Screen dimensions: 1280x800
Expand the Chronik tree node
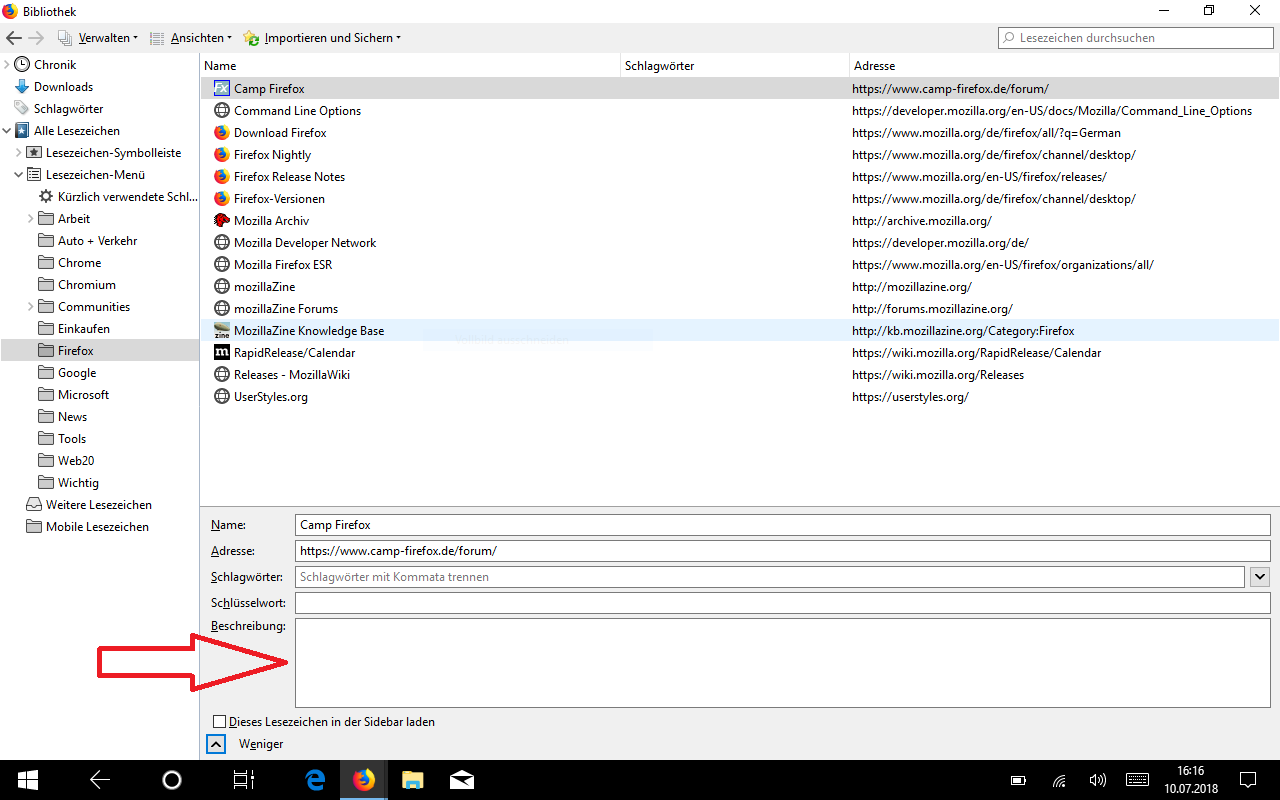click(x=7, y=65)
